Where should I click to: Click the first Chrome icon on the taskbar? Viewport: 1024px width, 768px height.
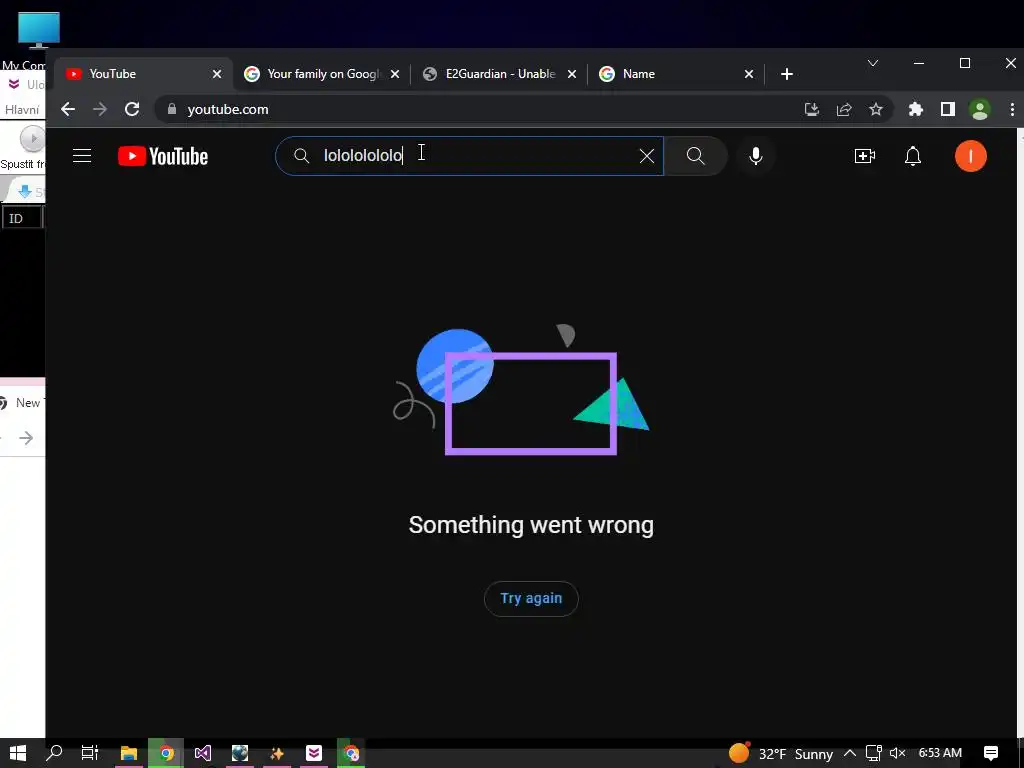pos(166,753)
